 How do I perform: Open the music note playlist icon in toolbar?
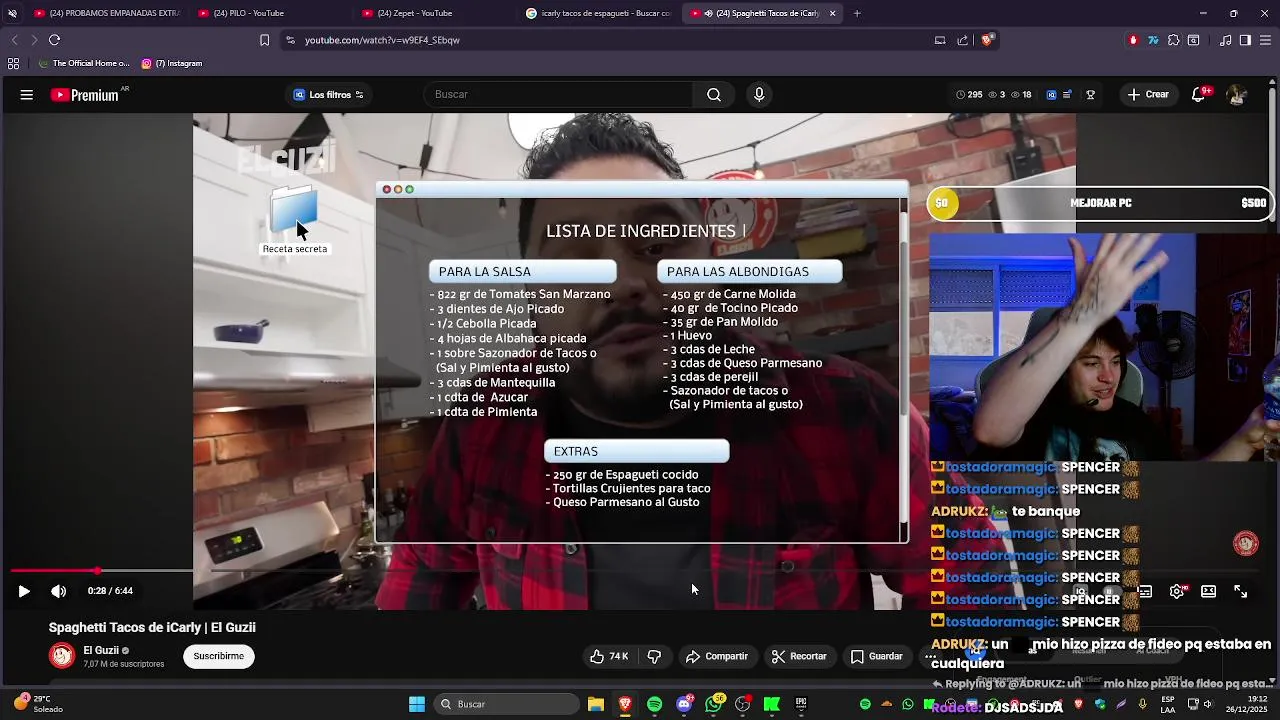1226,40
